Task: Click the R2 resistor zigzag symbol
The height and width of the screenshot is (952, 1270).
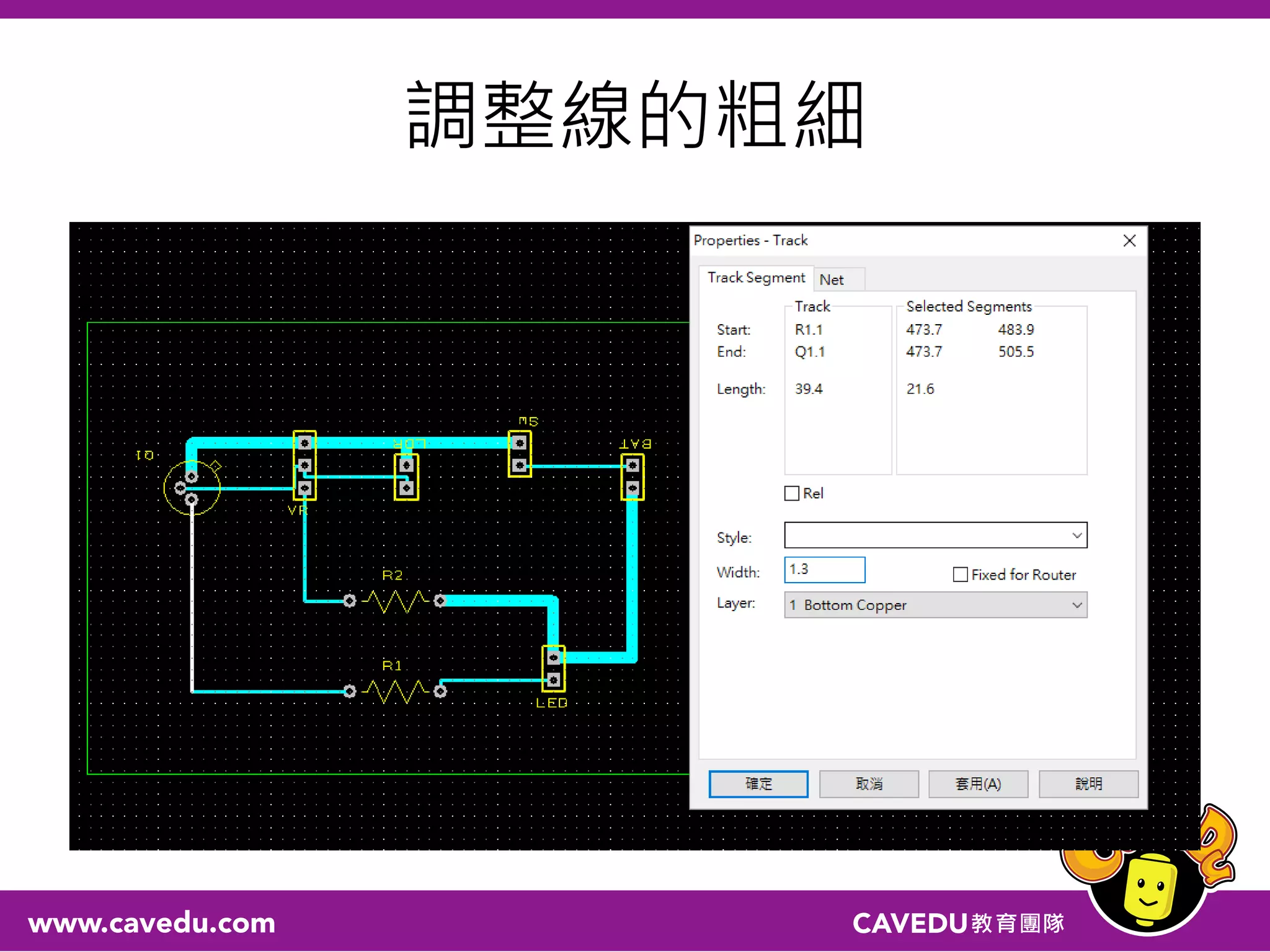Action: (x=395, y=601)
